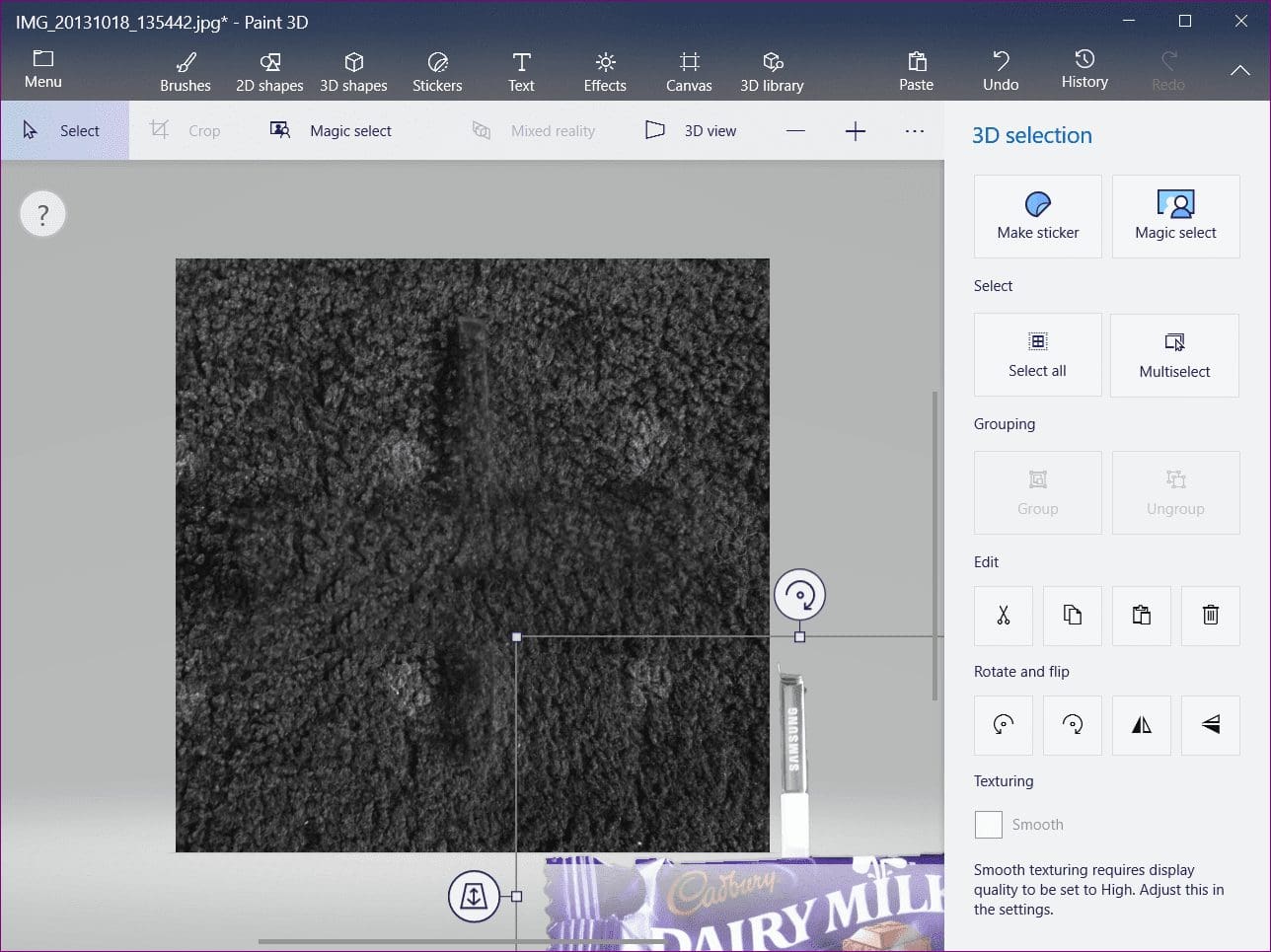Click Make sticker in the panel
This screenshot has height=952, width=1271.
coord(1038,217)
